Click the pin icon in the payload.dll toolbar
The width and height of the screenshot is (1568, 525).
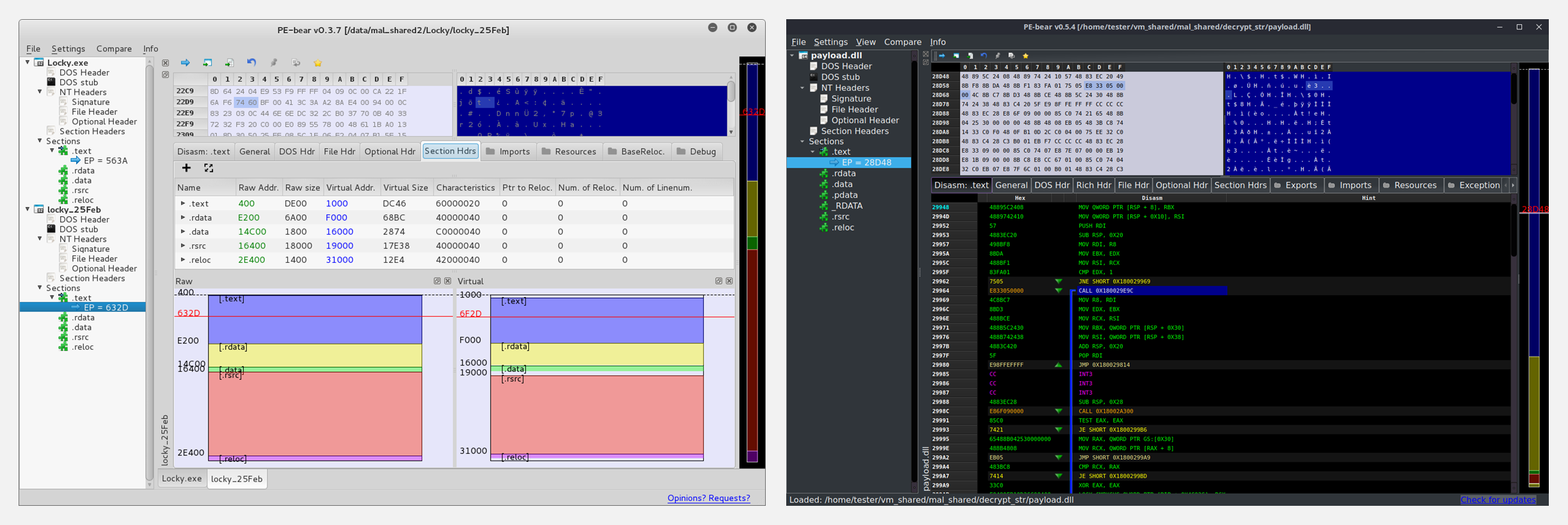click(997, 56)
